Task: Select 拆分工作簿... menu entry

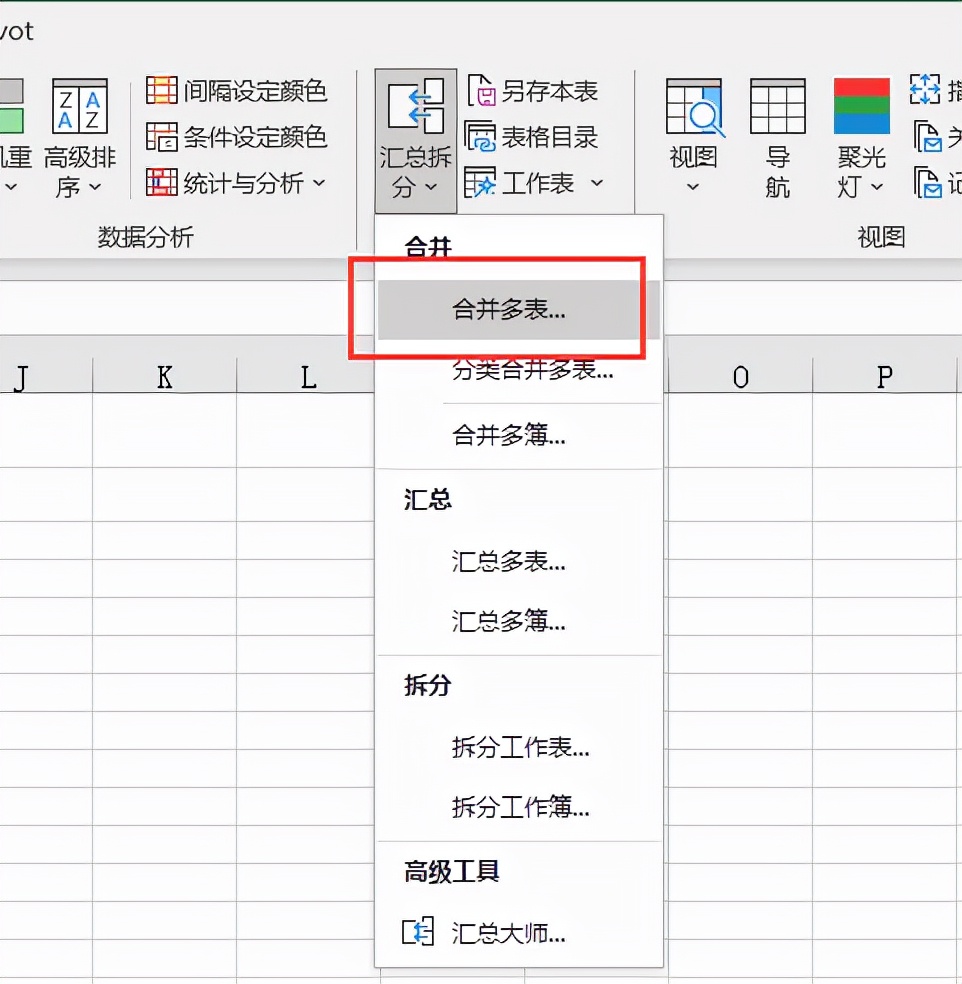Action: tap(518, 808)
